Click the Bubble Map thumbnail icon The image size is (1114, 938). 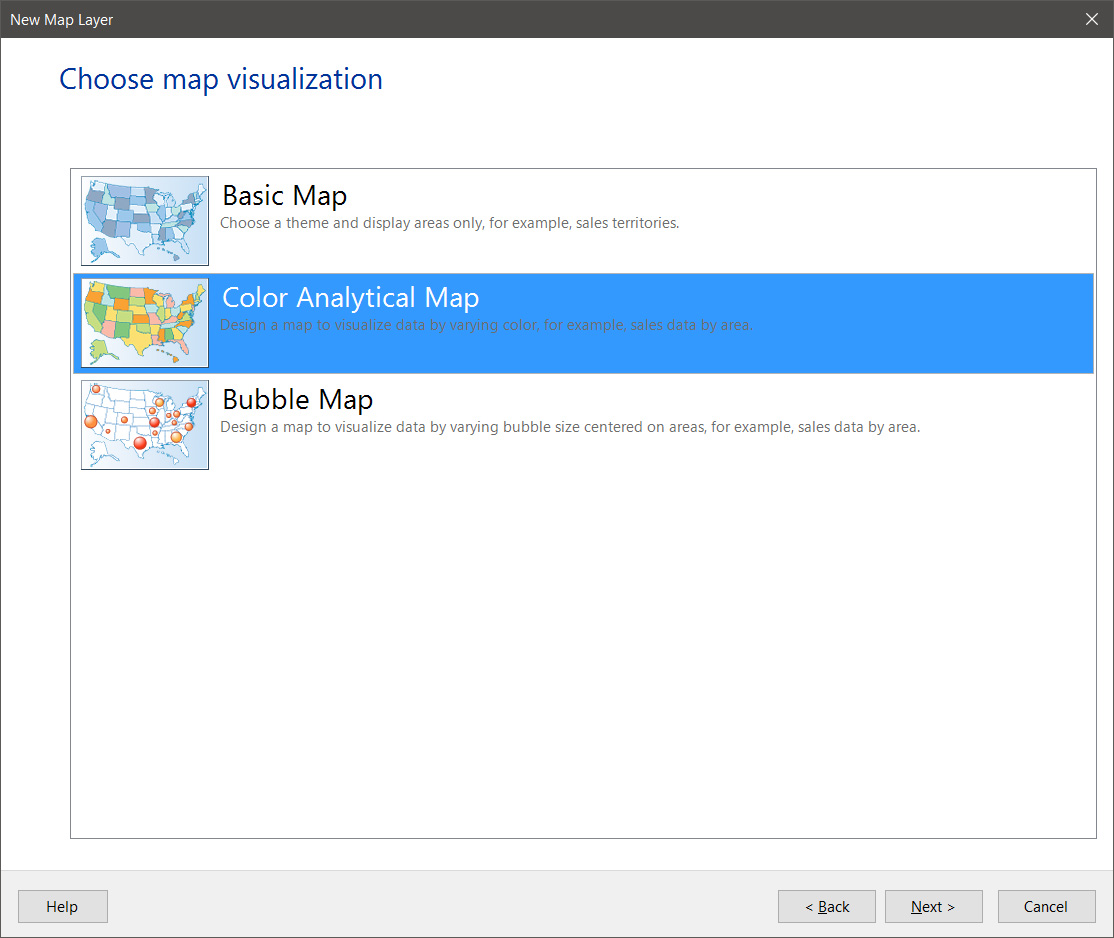(x=145, y=425)
